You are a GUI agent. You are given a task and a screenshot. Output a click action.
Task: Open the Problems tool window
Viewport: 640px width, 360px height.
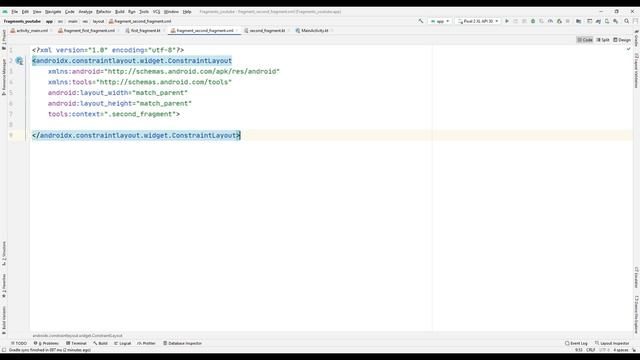46,343
